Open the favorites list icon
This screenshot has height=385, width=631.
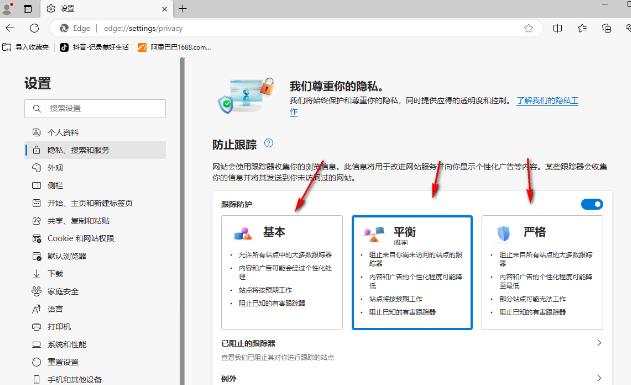click(582, 28)
